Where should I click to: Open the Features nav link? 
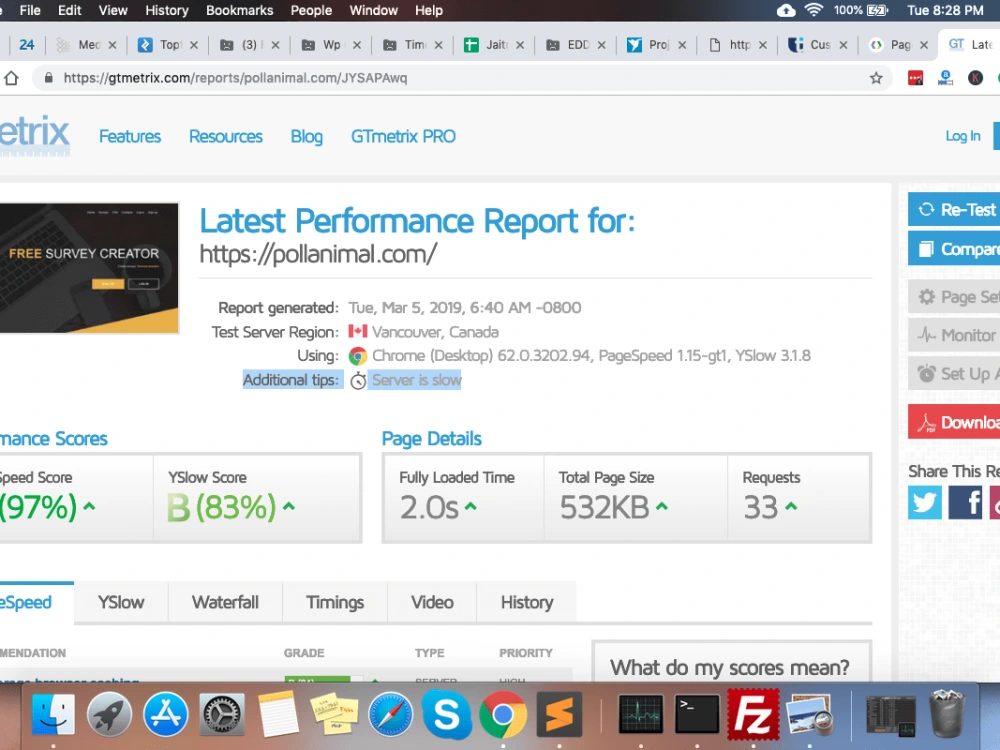point(129,136)
